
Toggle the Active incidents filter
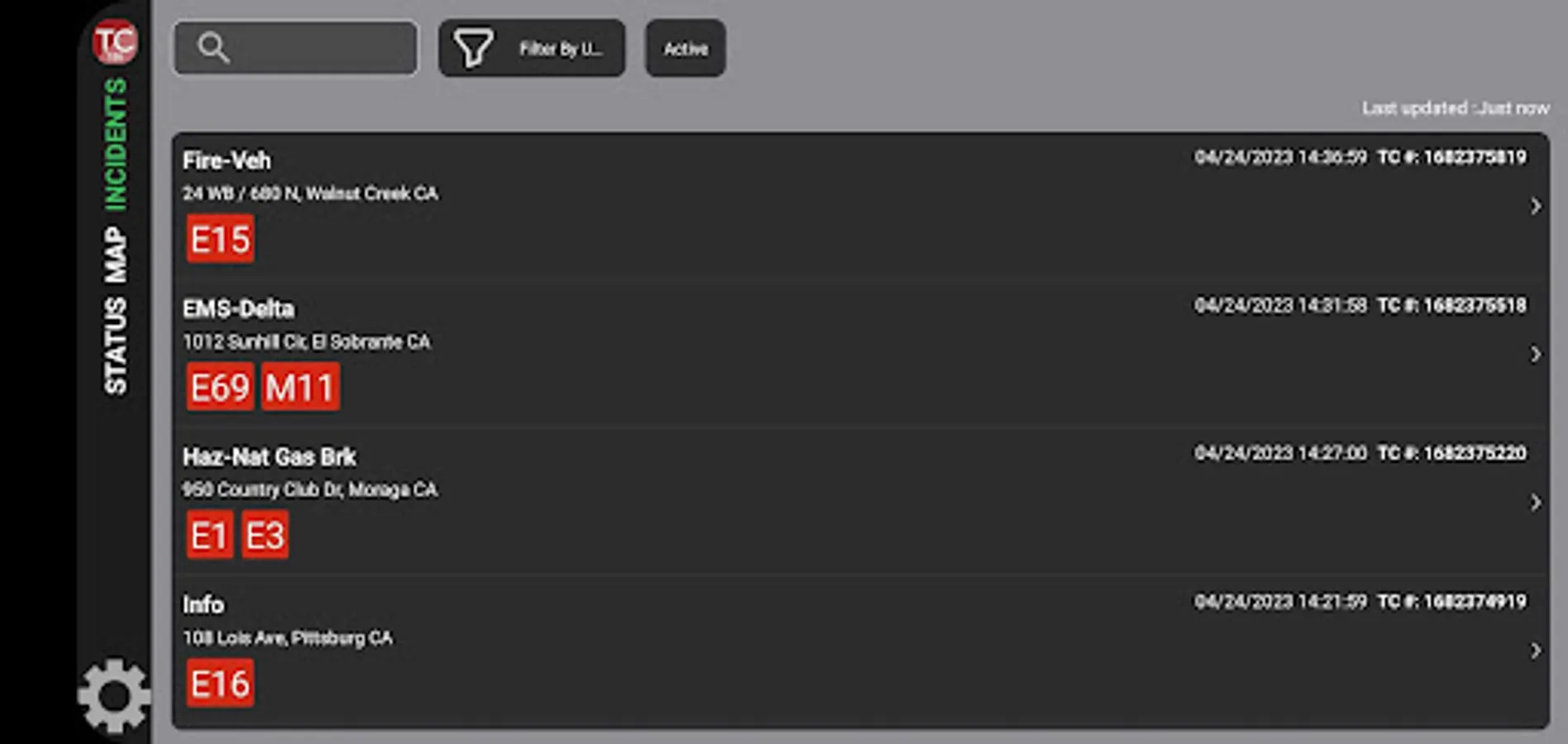[686, 49]
